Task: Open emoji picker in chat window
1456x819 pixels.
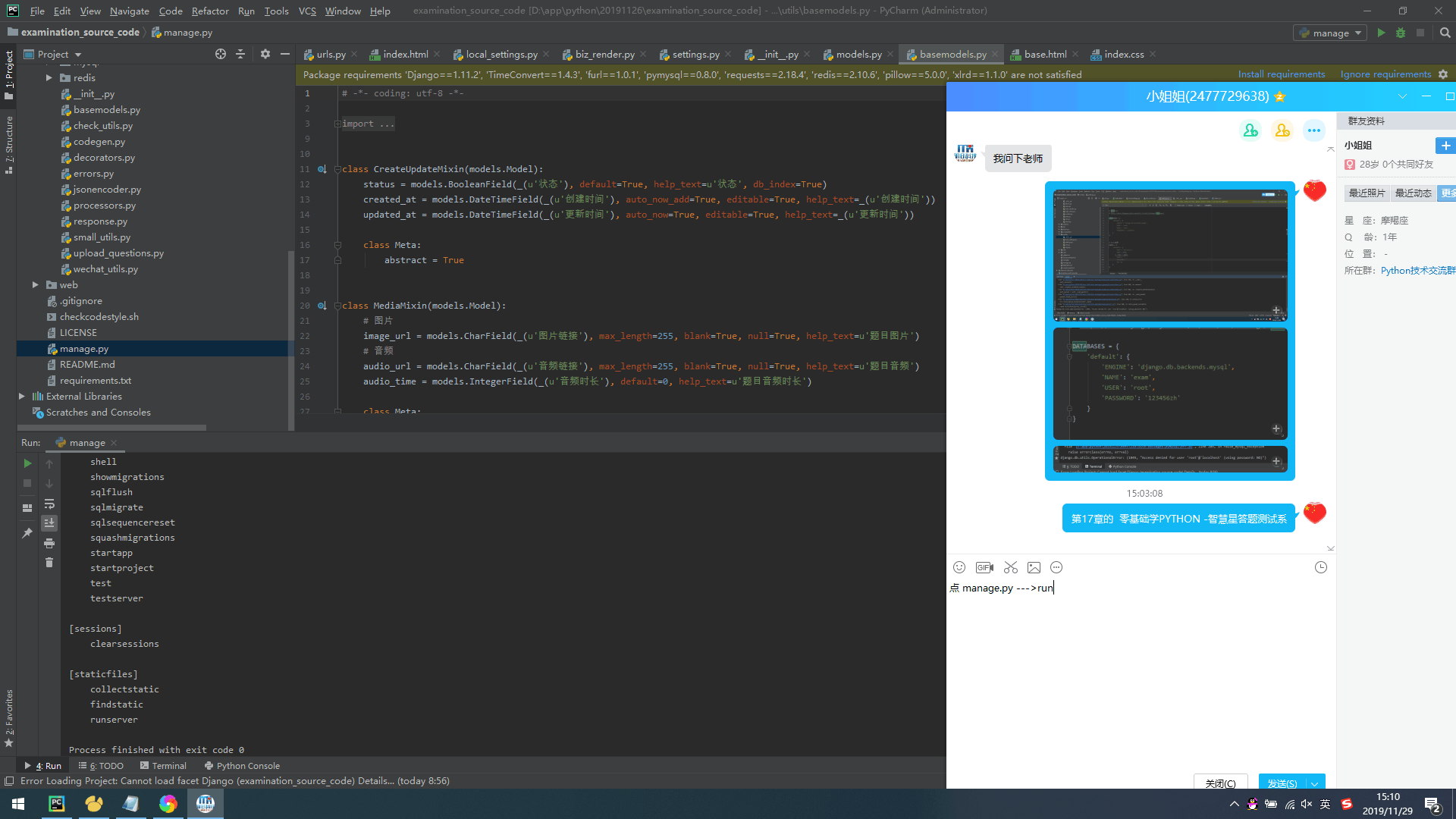Action: click(x=959, y=567)
